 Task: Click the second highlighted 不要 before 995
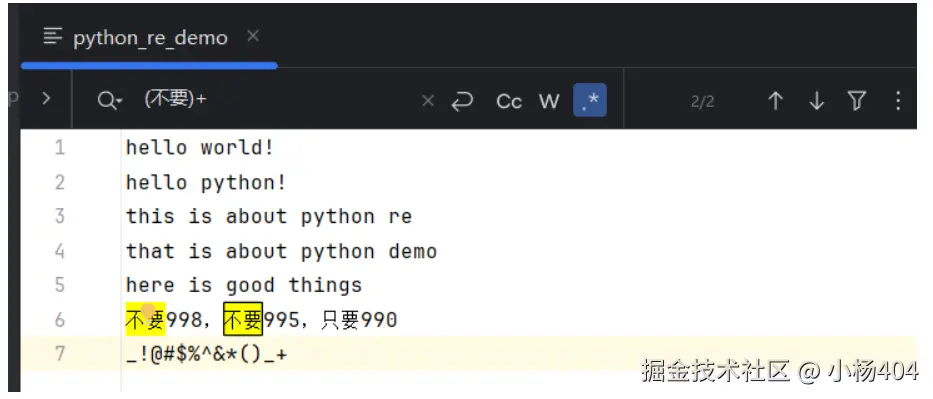(x=243, y=319)
